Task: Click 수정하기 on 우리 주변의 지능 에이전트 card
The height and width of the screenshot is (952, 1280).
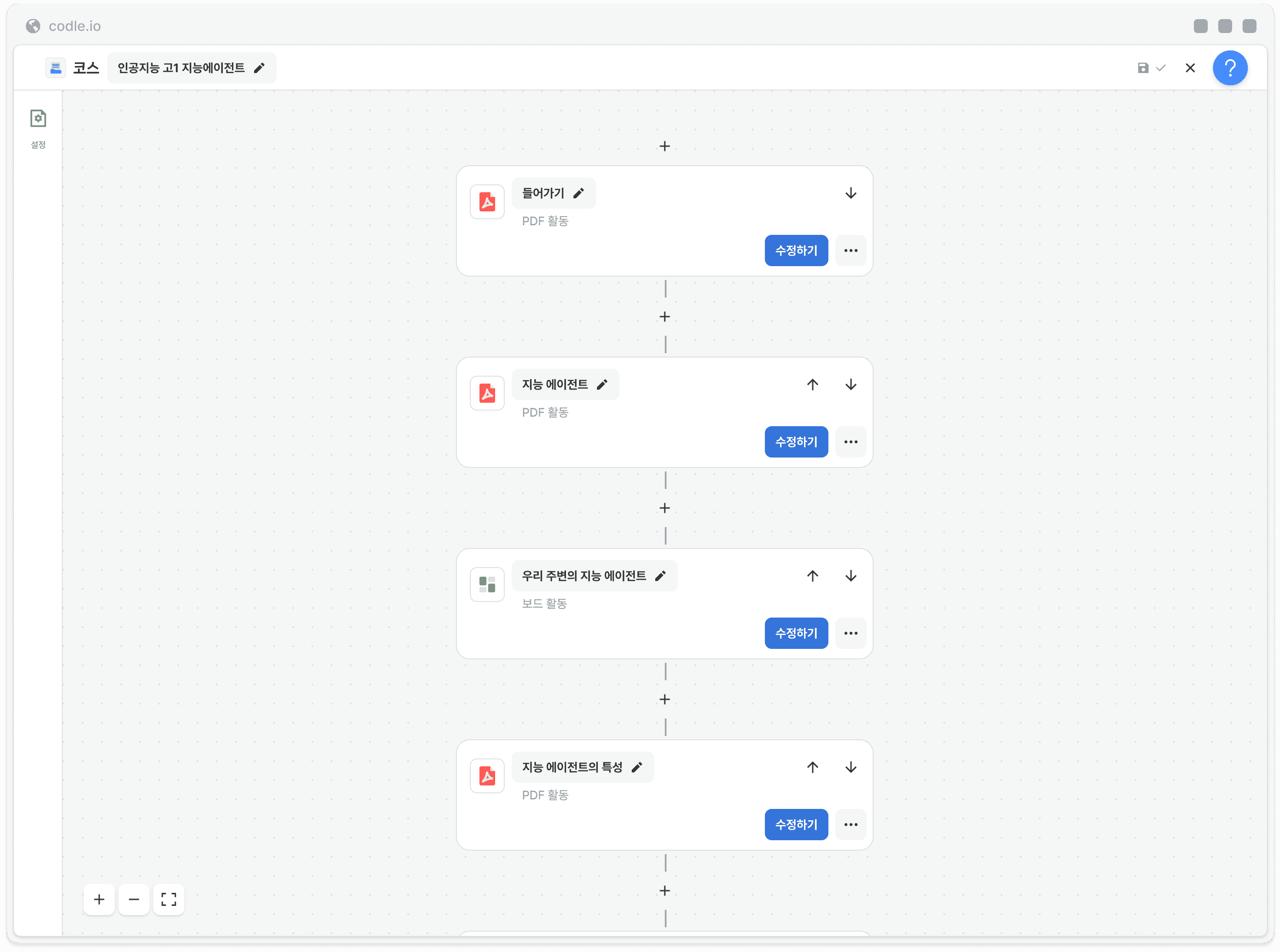Action: (x=796, y=633)
